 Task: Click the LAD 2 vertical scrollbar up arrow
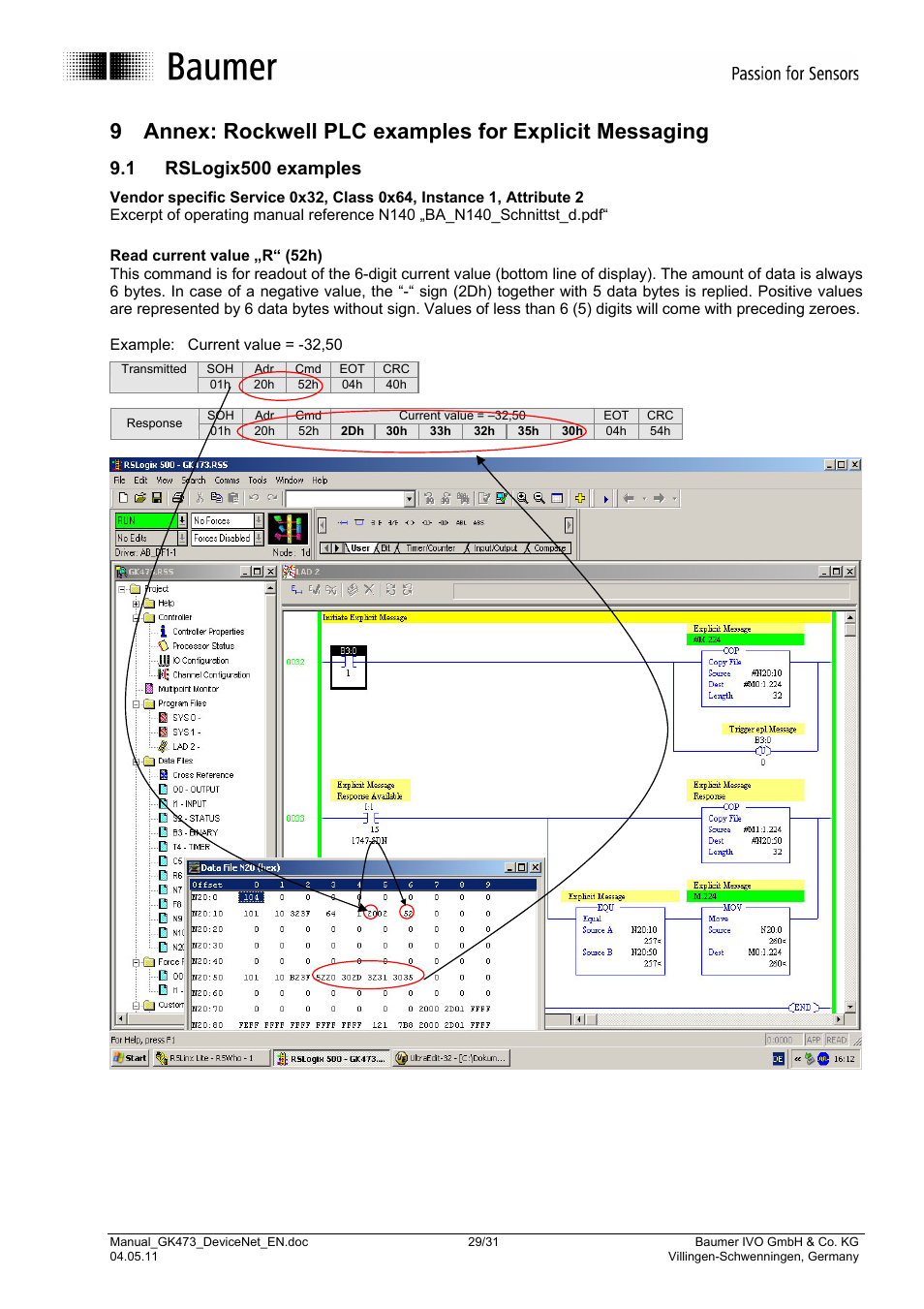click(850, 617)
